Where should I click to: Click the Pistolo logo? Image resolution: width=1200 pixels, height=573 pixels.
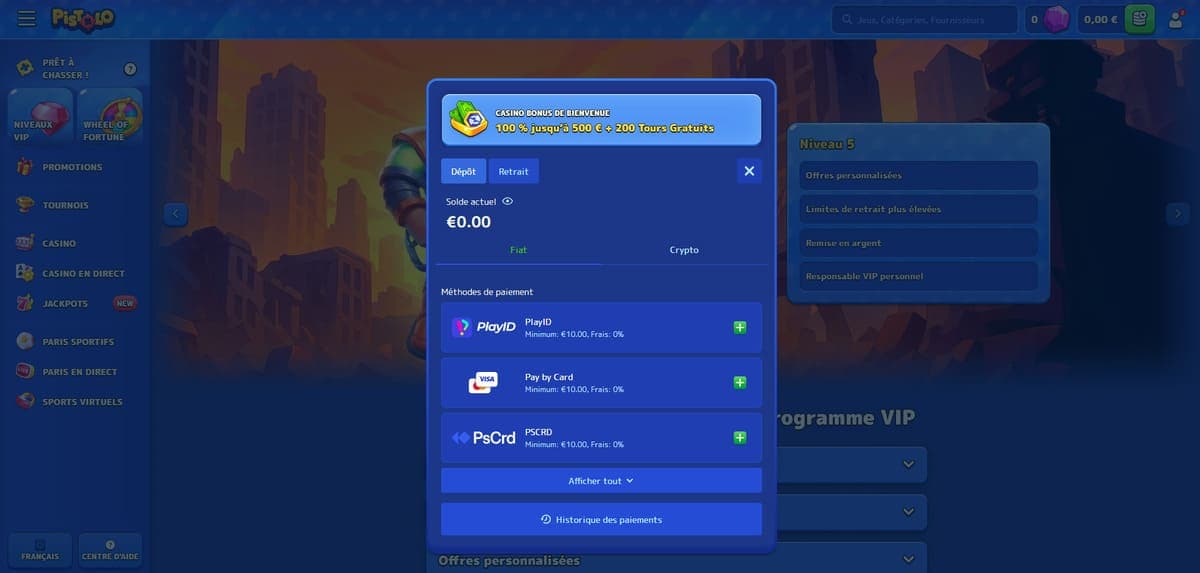tap(84, 19)
